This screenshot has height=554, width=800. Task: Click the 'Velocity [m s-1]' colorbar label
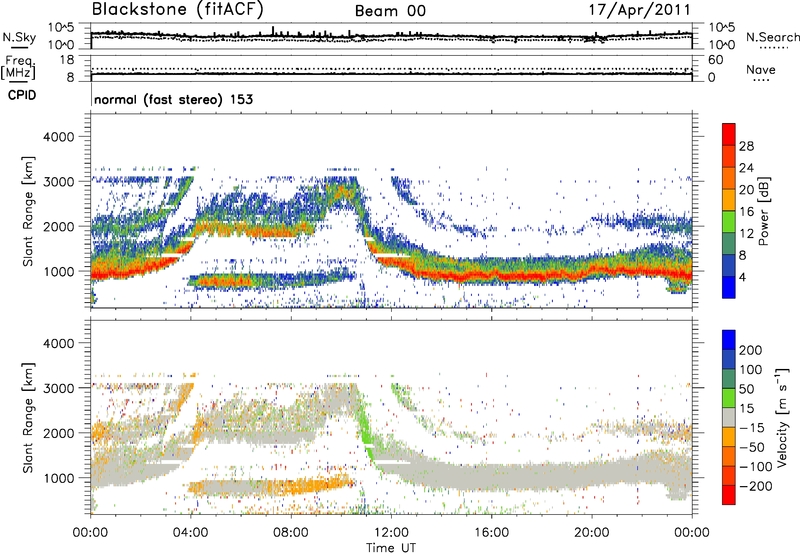[782, 417]
